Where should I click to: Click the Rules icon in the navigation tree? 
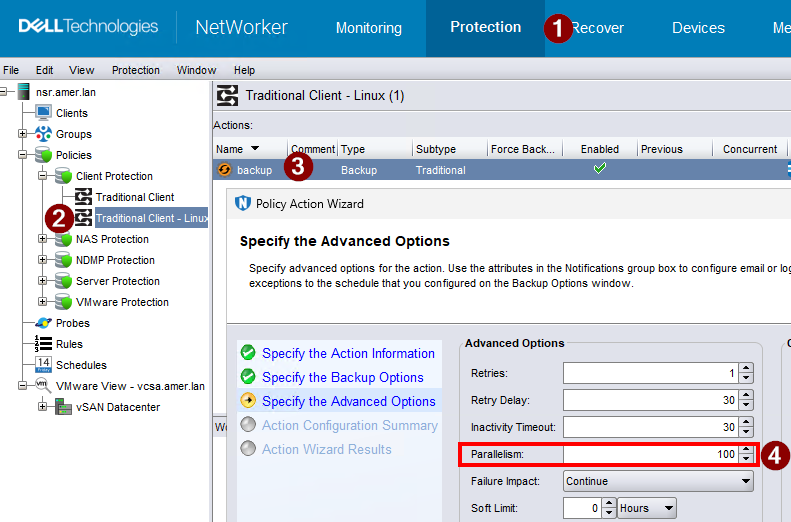pos(43,344)
